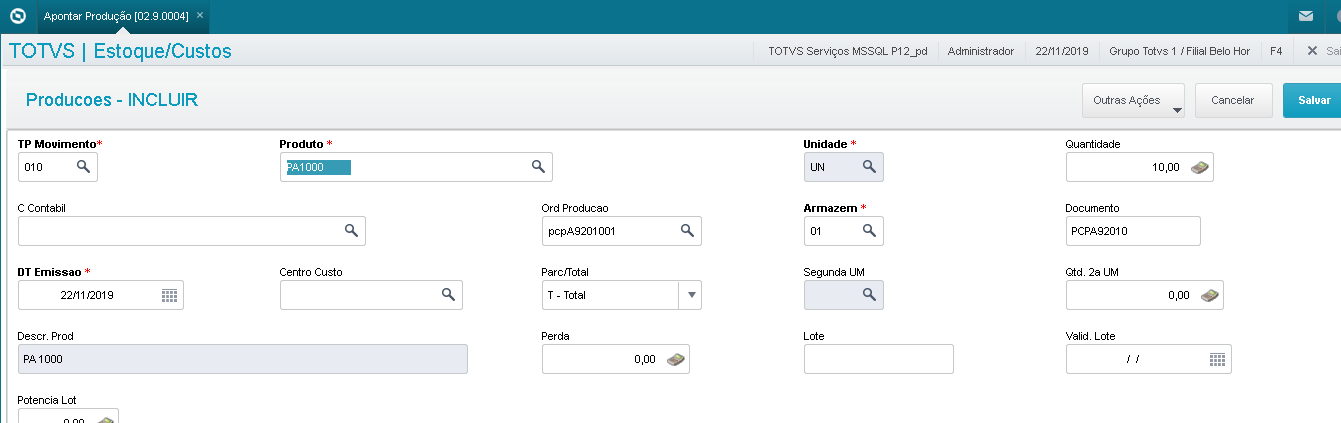Click the Unidade field showing UN
The width and height of the screenshot is (1341, 423).
(844, 167)
